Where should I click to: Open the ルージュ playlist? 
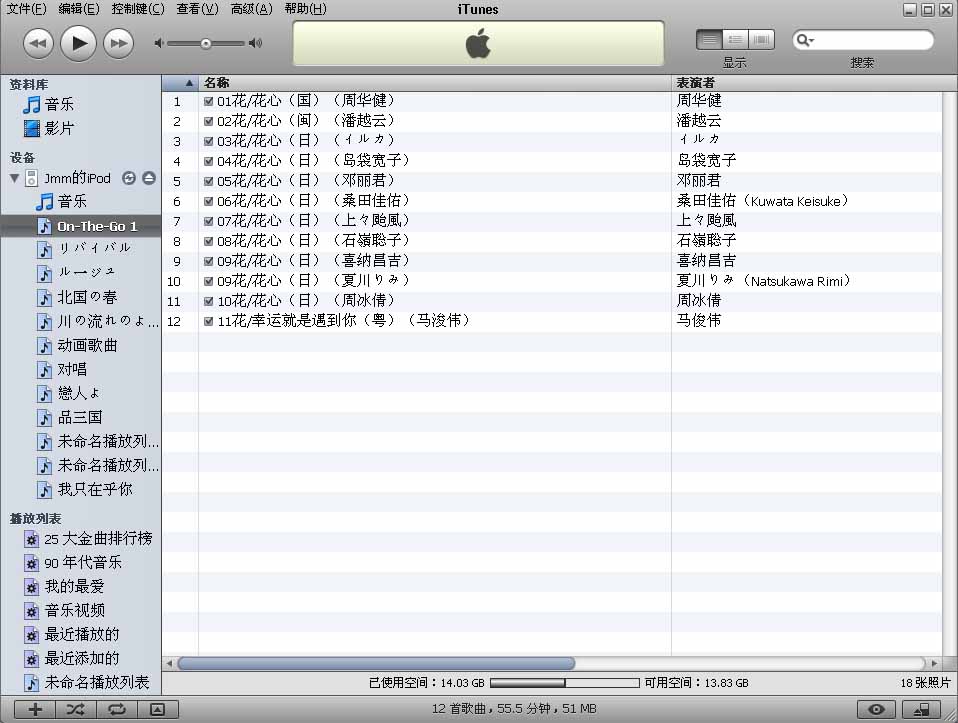pyautogui.click(x=86, y=273)
